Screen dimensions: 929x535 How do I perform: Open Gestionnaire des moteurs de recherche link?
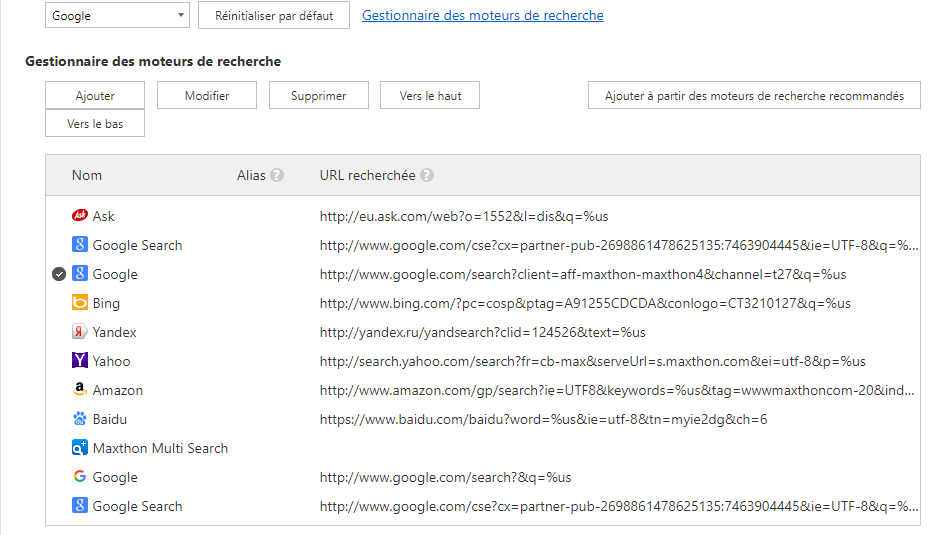(482, 16)
